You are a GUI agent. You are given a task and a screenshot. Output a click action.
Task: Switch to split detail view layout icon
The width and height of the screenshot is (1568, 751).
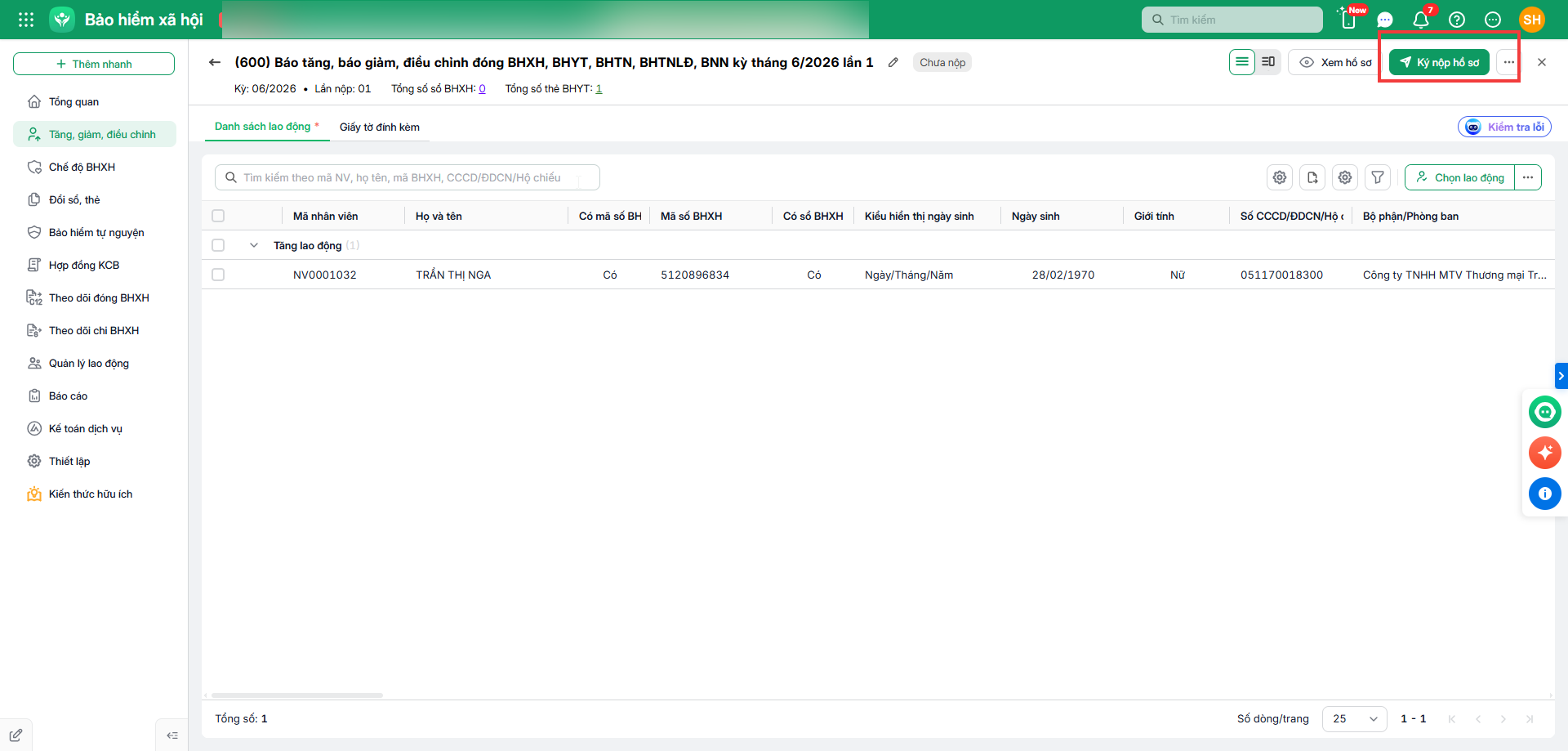pyautogui.click(x=1268, y=62)
